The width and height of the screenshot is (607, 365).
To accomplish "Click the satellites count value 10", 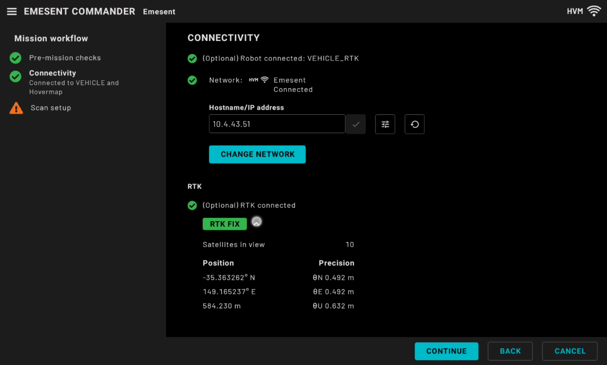I will pyautogui.click(x=350, y=245).
